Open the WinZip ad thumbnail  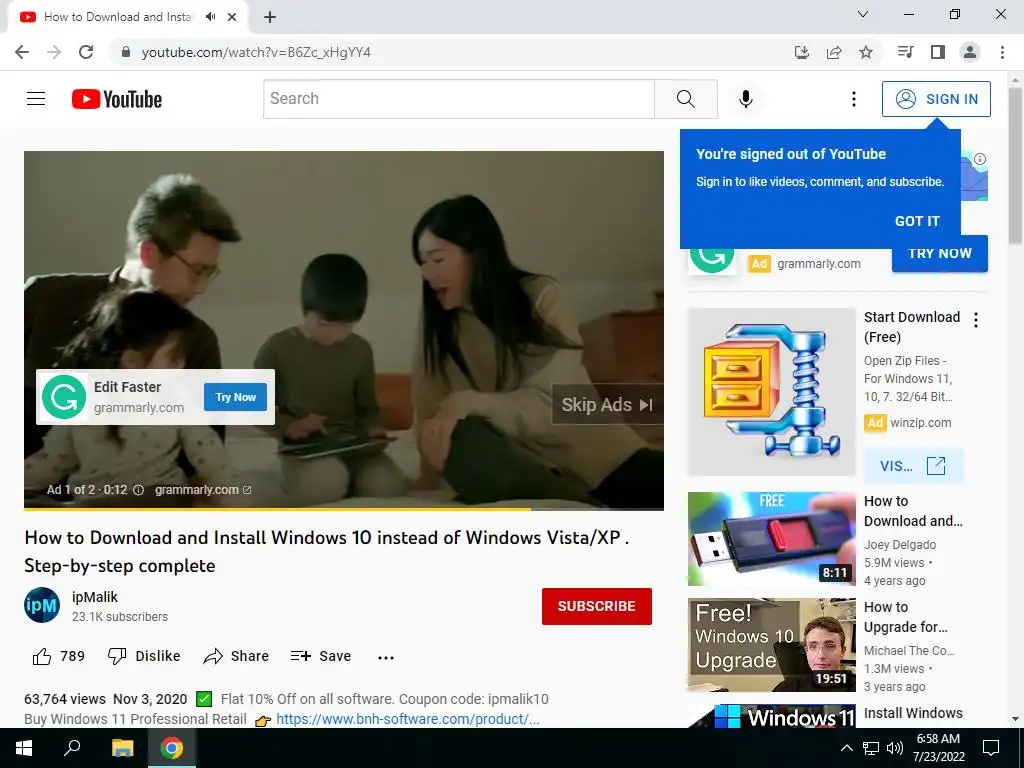tap(771, 392)
